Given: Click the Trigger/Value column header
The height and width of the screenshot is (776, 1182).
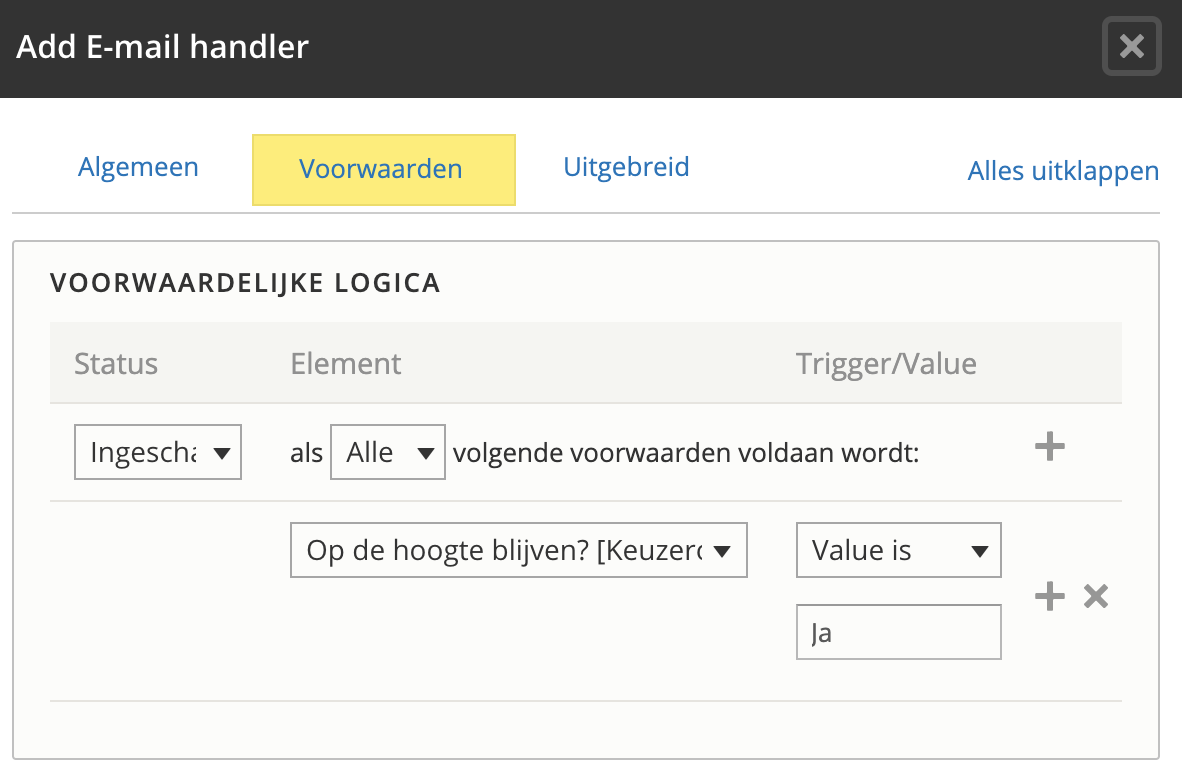Looking at the screenshot, I should click(886, 363).
